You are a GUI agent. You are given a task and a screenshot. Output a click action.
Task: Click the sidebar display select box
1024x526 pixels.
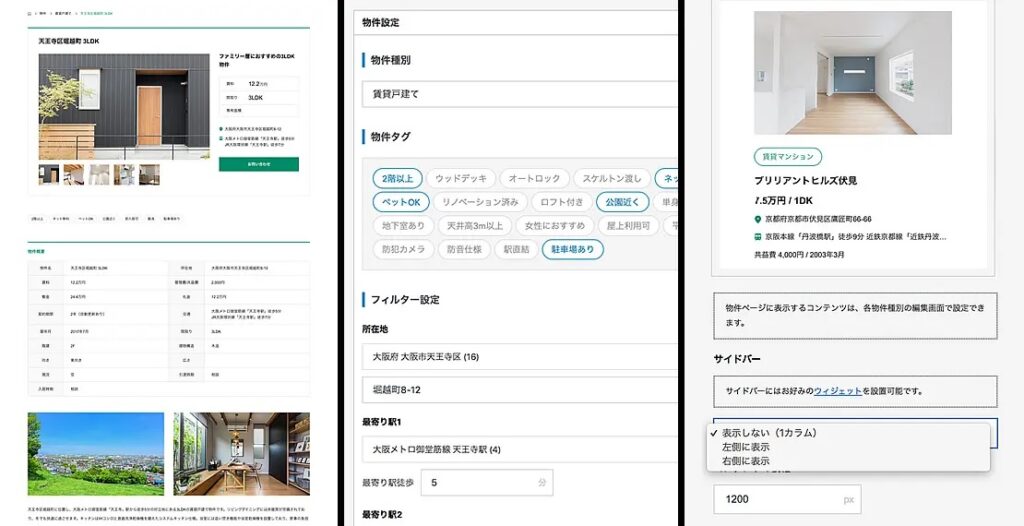[855, 433]
